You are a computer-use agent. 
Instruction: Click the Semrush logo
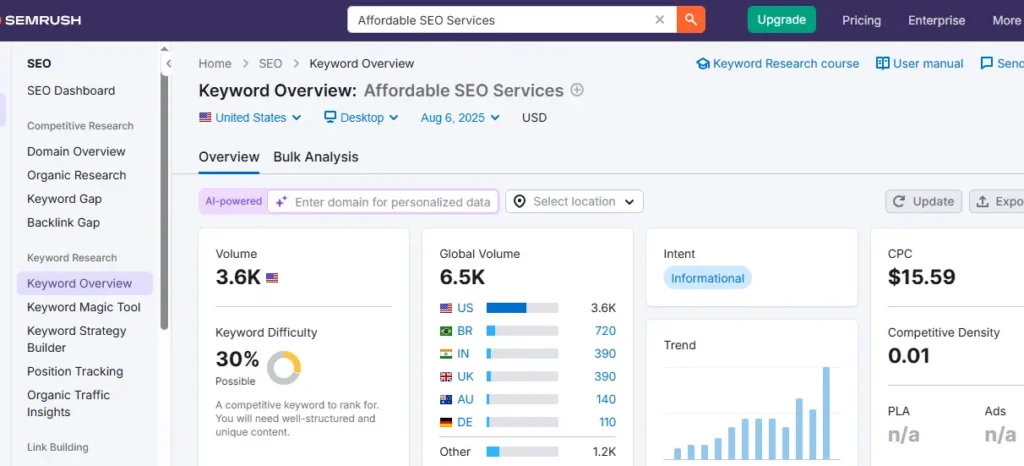point(40,20)
